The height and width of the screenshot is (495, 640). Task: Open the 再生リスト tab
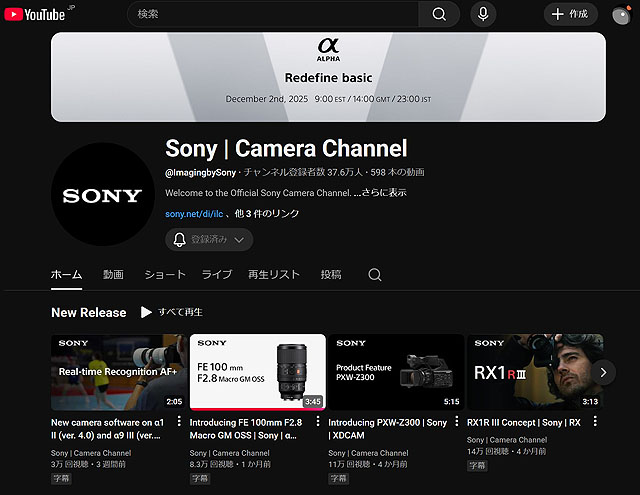click(273, 275)
